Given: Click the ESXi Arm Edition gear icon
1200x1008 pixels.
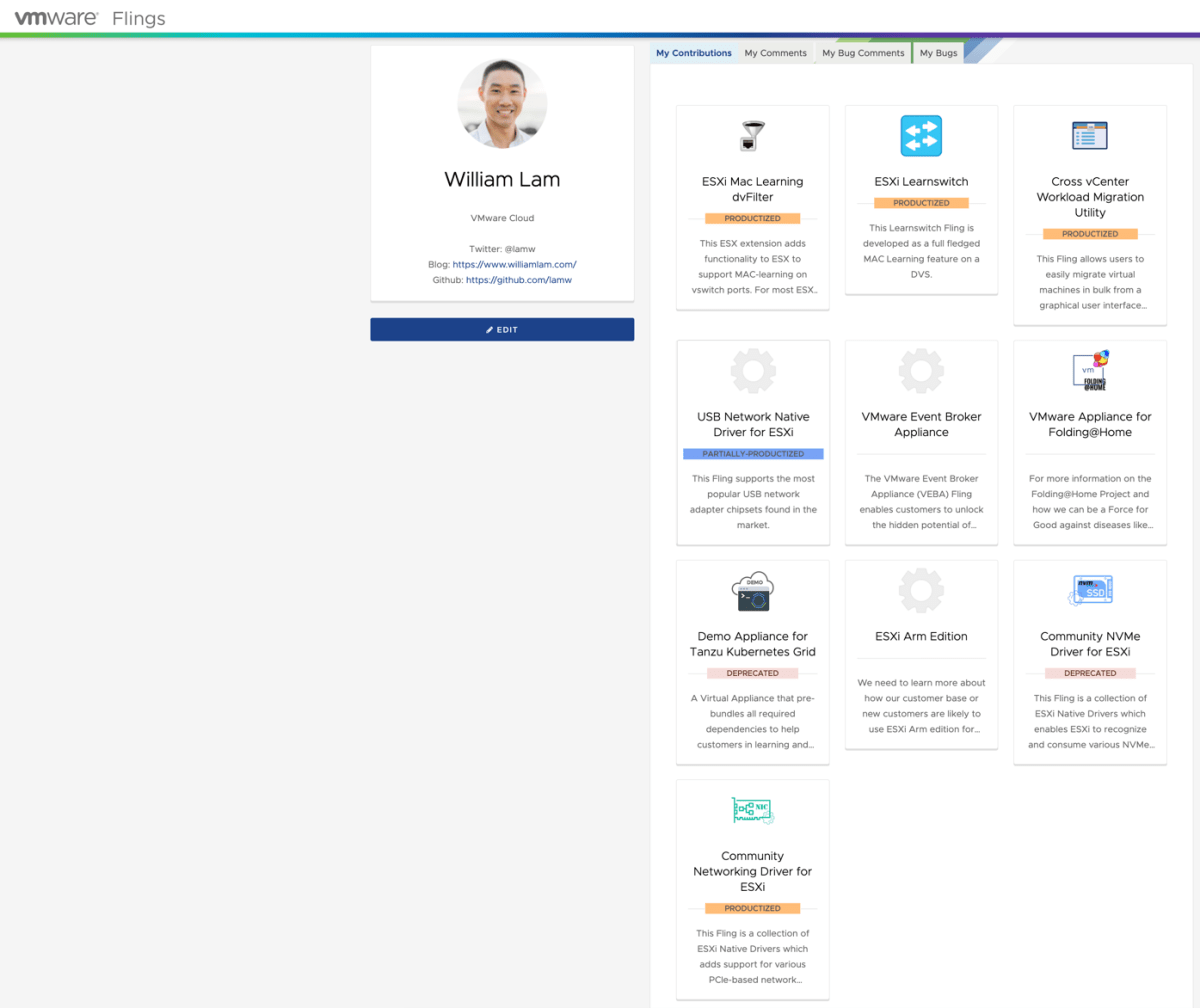Looking at the screenshot, I should click(x=921, y=590).
